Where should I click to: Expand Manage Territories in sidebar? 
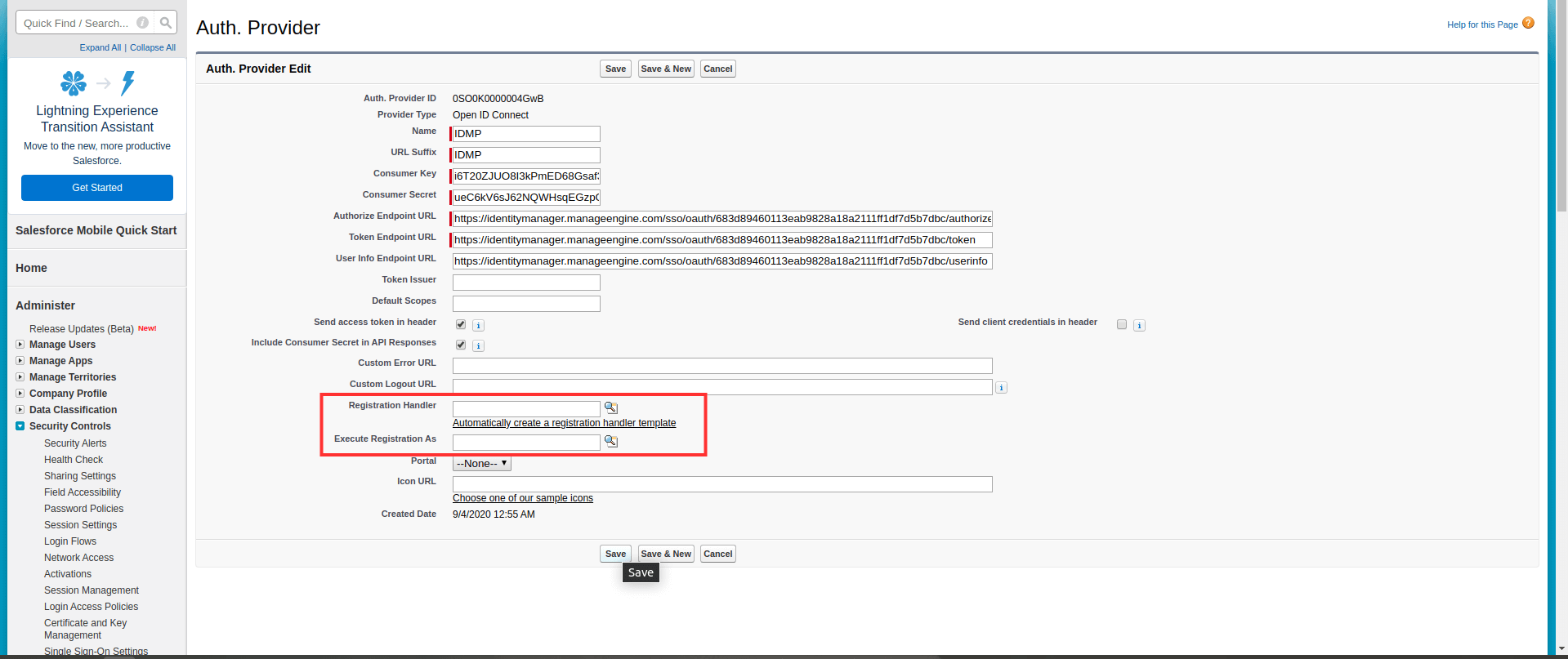[20, 377]
